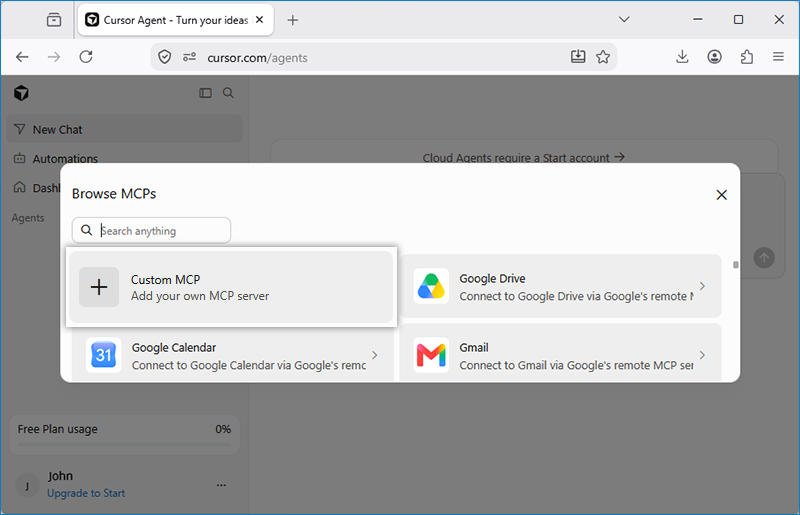Expand Google Drive with its chevron
Viewport: 800px width, 515px height.
[703, 286]
